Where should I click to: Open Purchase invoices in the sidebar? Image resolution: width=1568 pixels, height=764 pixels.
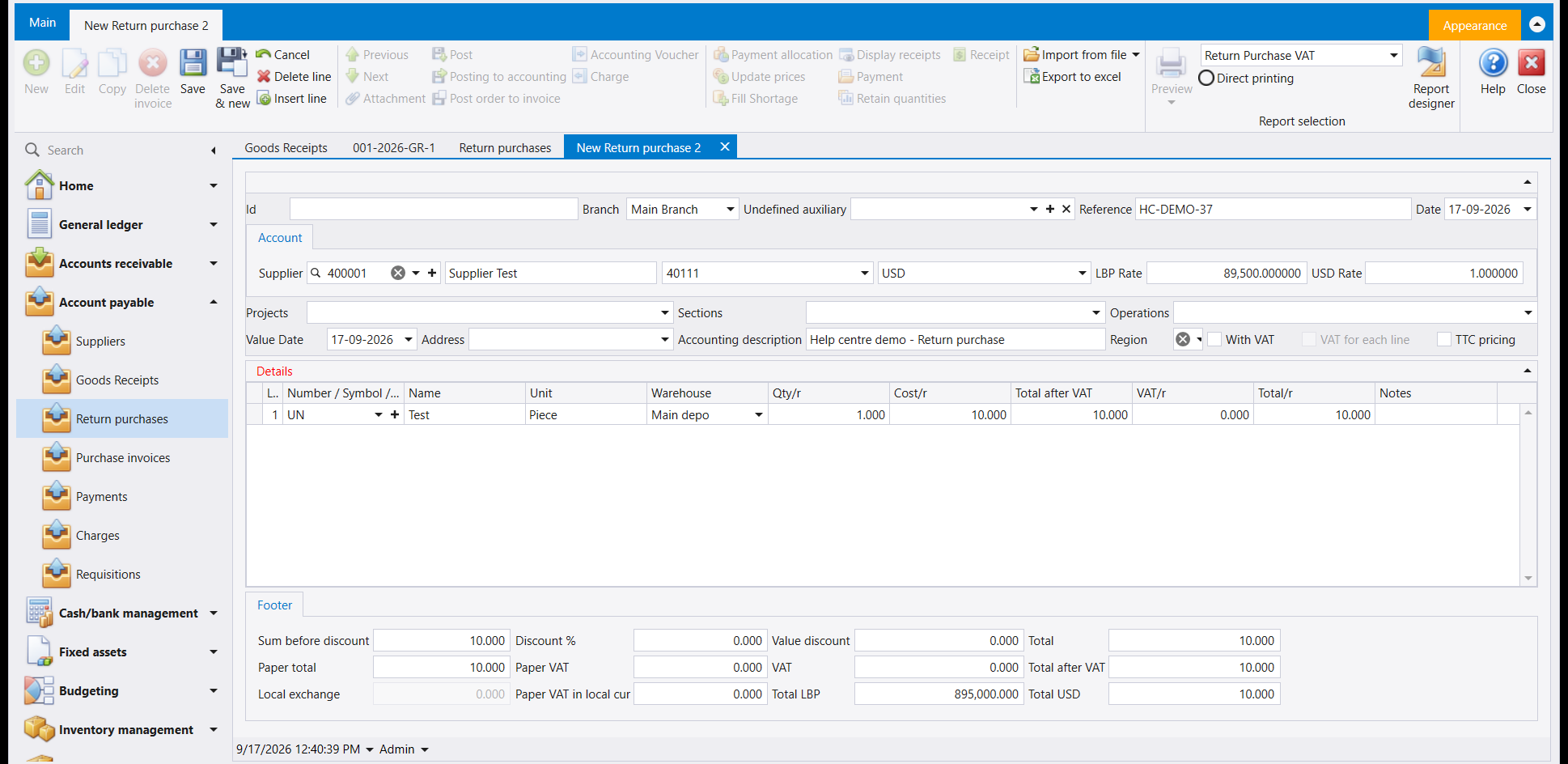[x=123, y=458]
